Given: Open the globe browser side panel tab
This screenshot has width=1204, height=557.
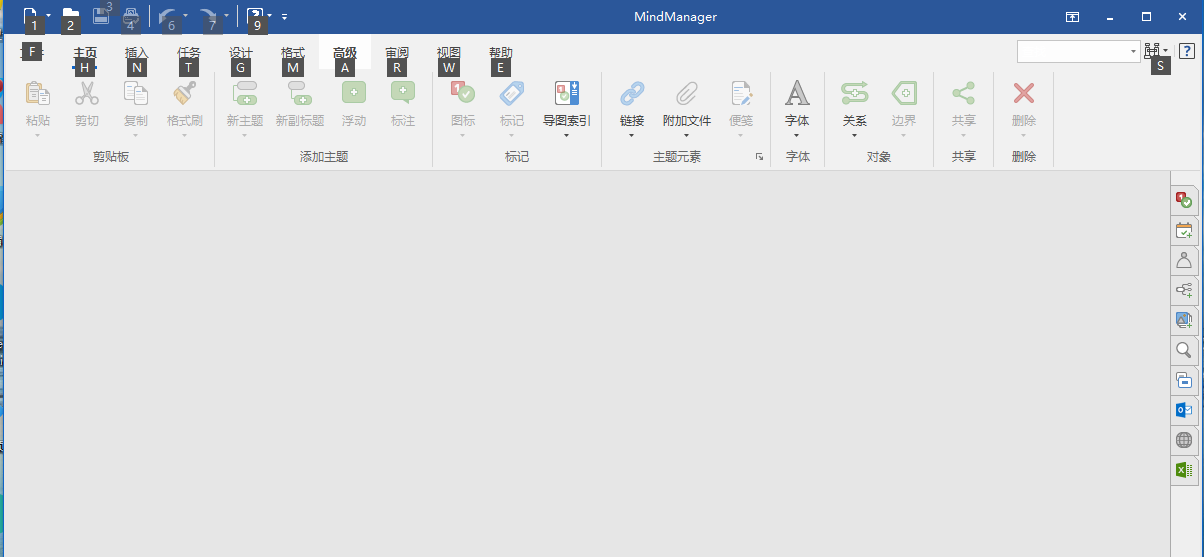Looking at the screenshot, I should click(1184, 440).
